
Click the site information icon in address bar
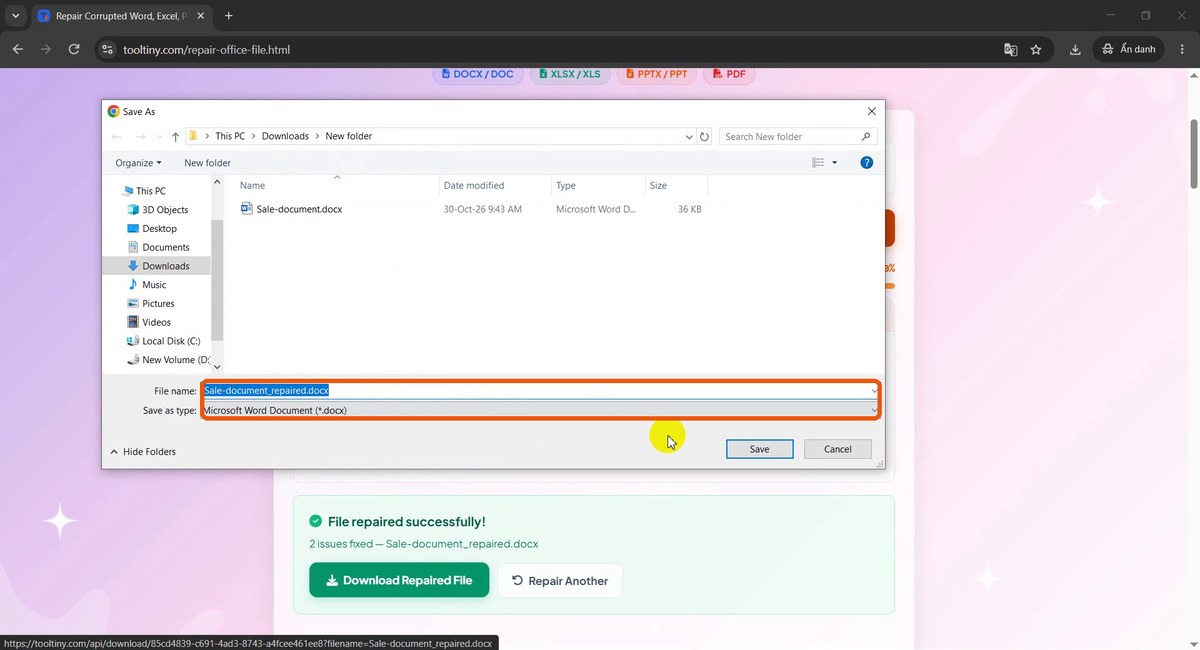[x=109, y=49]
